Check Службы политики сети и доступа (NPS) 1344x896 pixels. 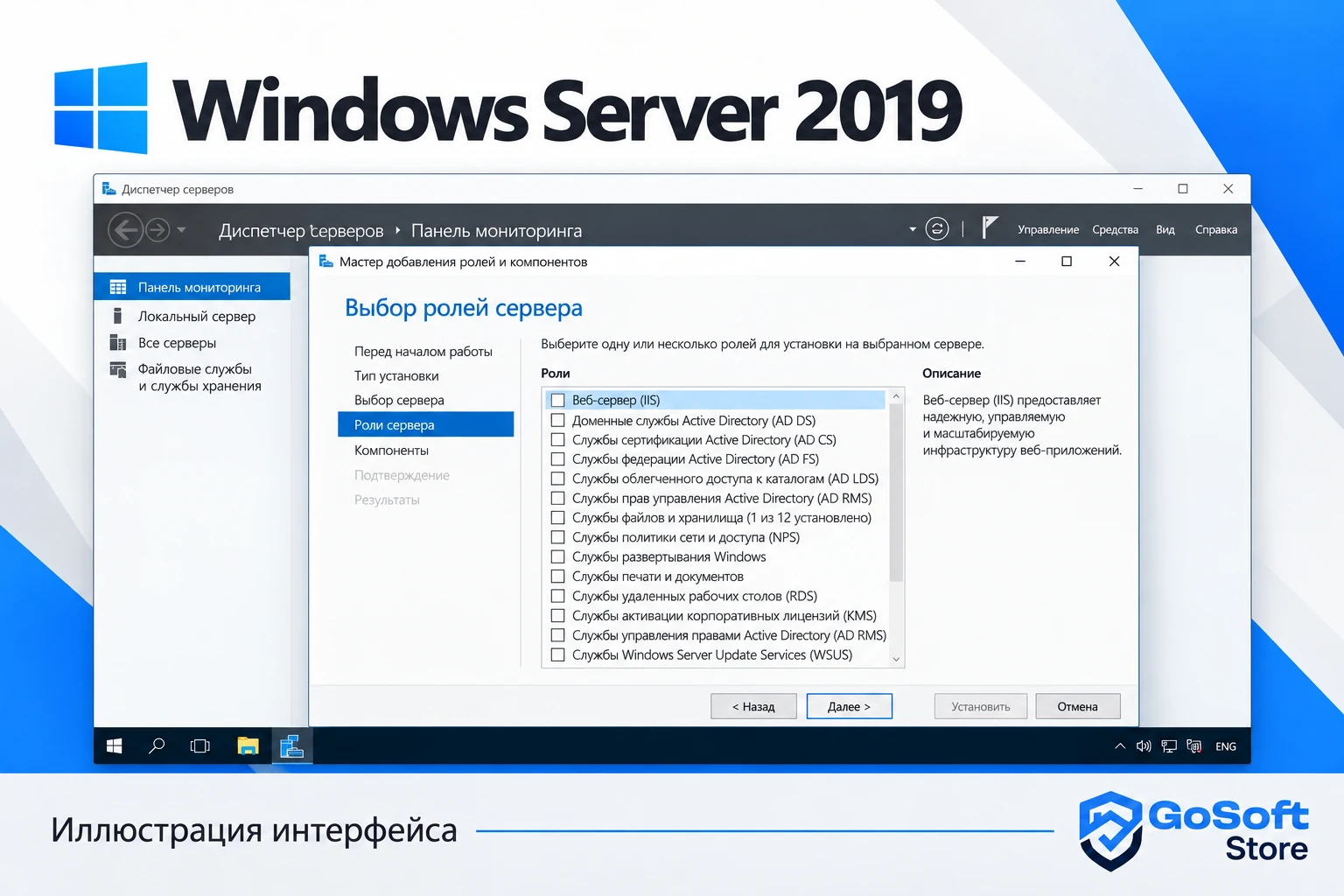click(557, 537)
